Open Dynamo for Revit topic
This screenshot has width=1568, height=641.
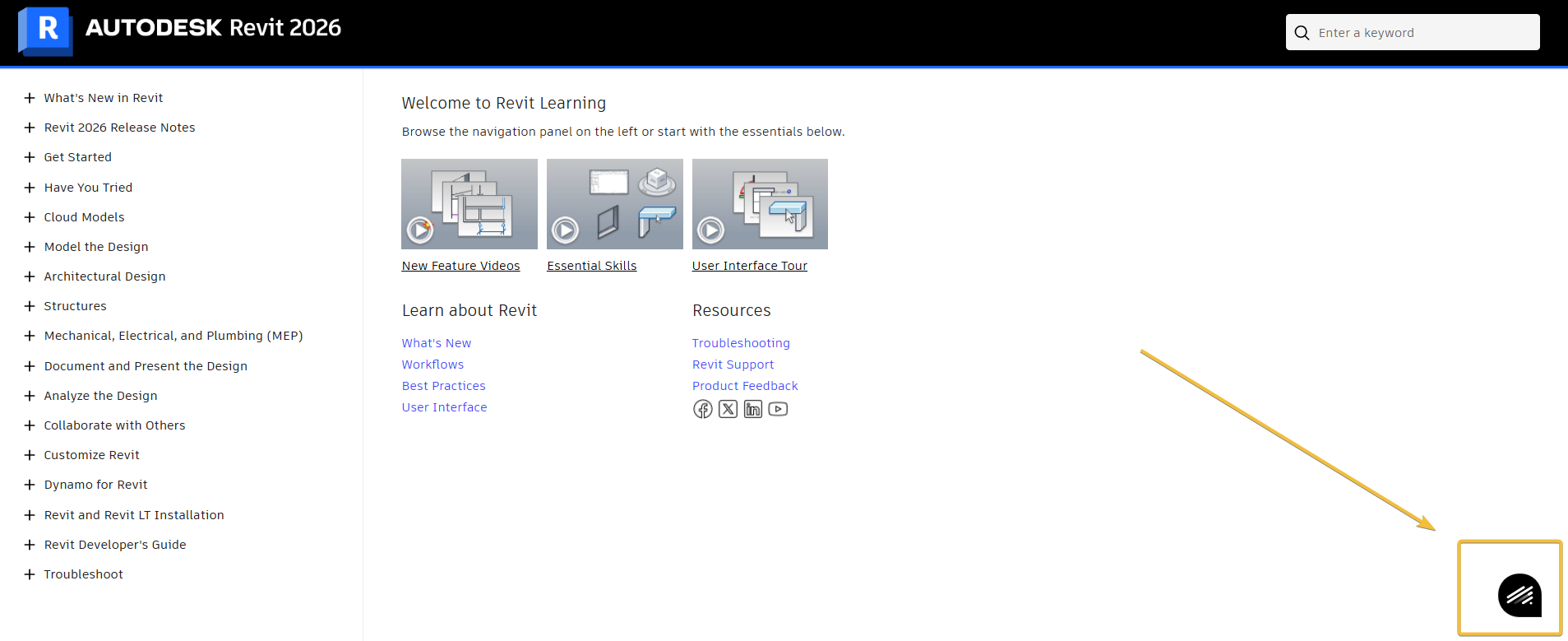coord(95,485)
